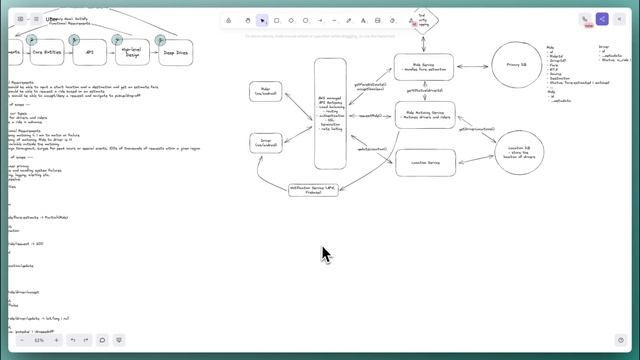This screenshot has height=360, width=640.
Task: Select the Hand panning tool
Action: tap(248, 20)
